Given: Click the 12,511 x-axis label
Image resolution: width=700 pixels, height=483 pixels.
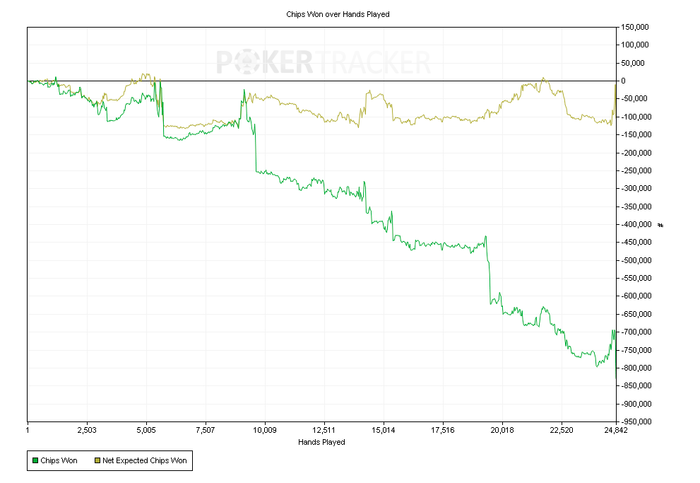Looking at the screenshot, I should (324, 430).
